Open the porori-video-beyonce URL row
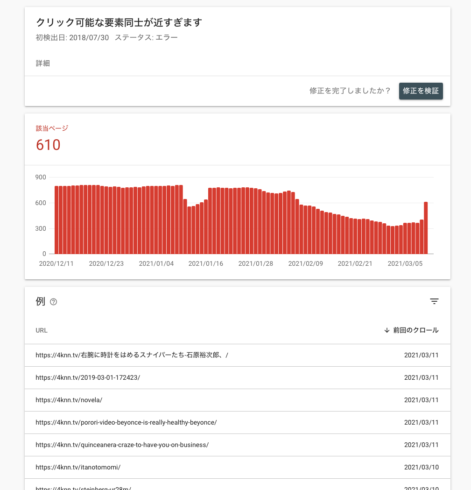 [237, 422]
